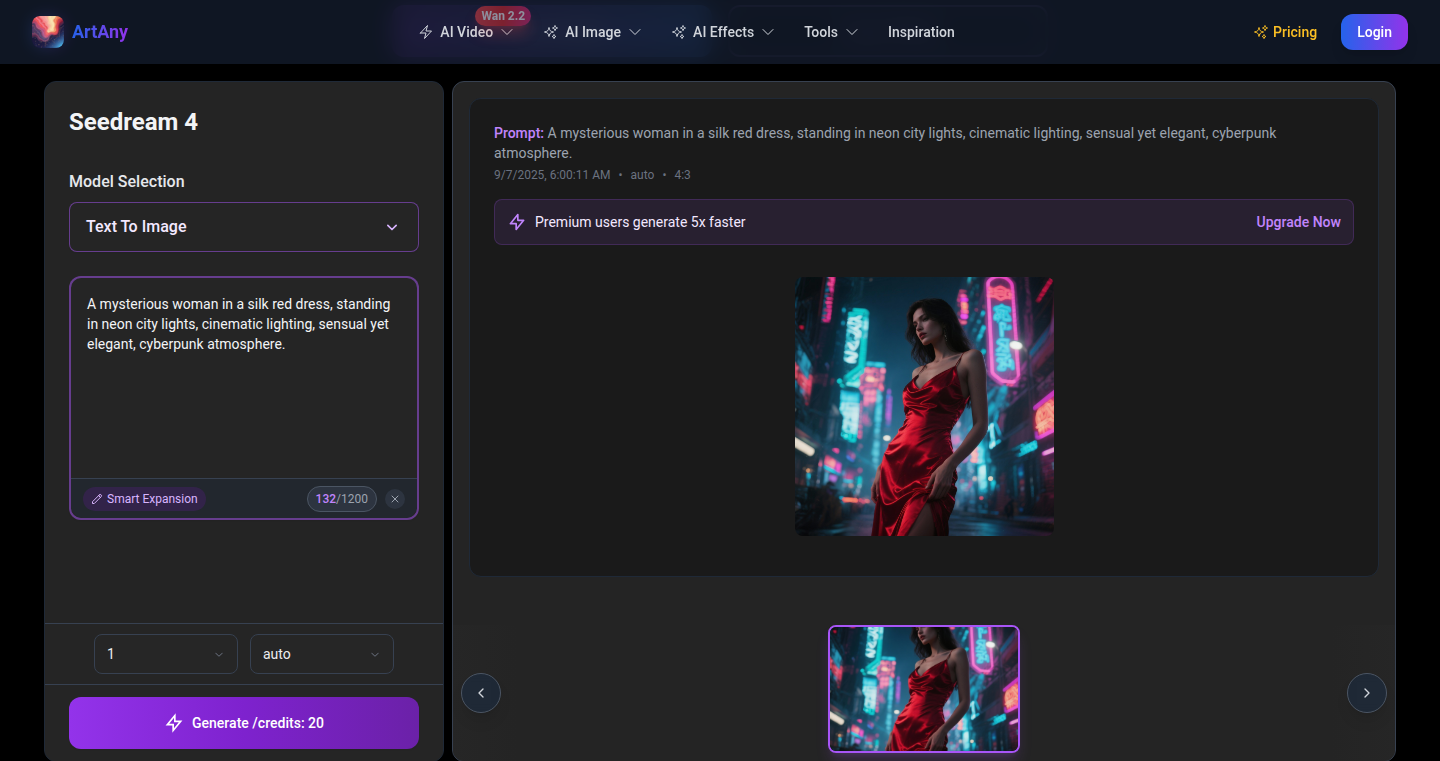Click the Wan 2.2 badge
This screenshot has width=1440, height=761.
(x=503, y=16)
